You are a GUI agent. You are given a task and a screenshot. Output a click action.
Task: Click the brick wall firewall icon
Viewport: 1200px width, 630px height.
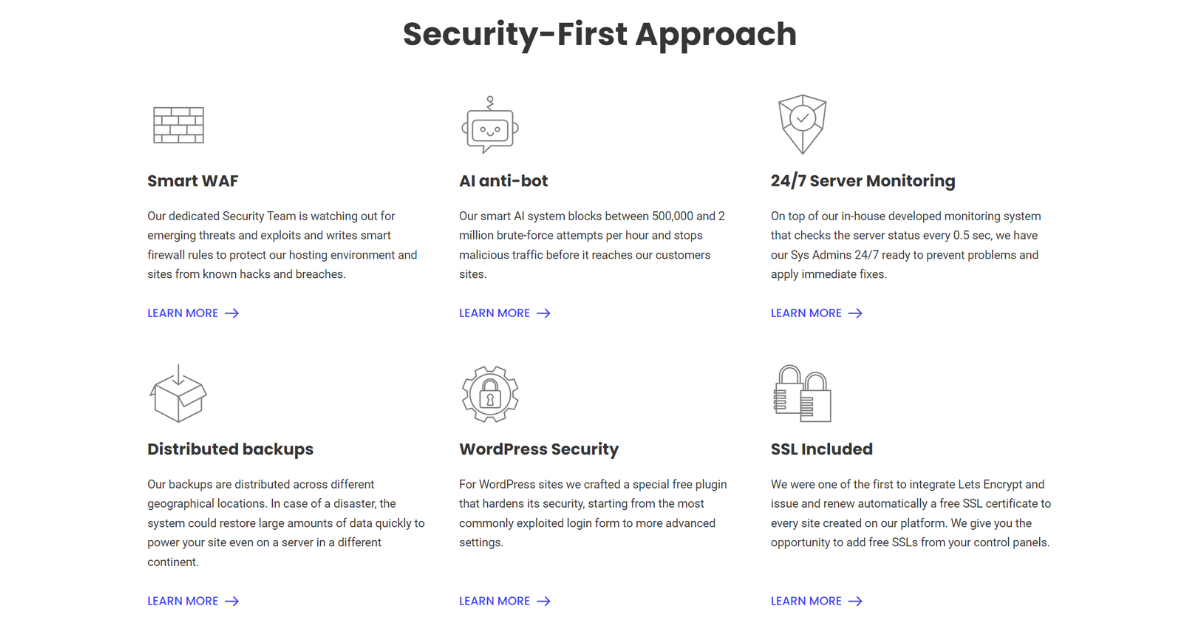178,125
